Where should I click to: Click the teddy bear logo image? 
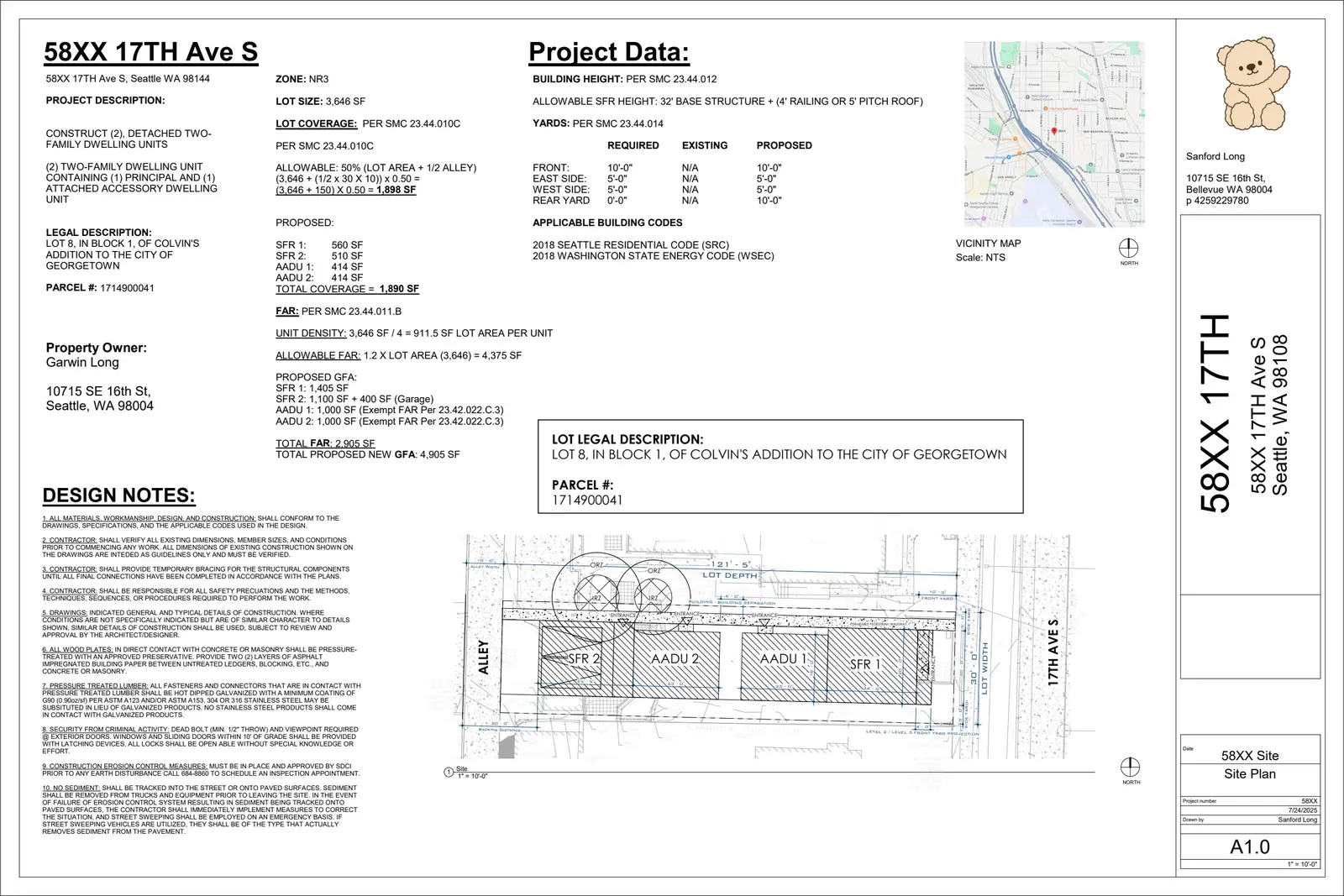1253,83
